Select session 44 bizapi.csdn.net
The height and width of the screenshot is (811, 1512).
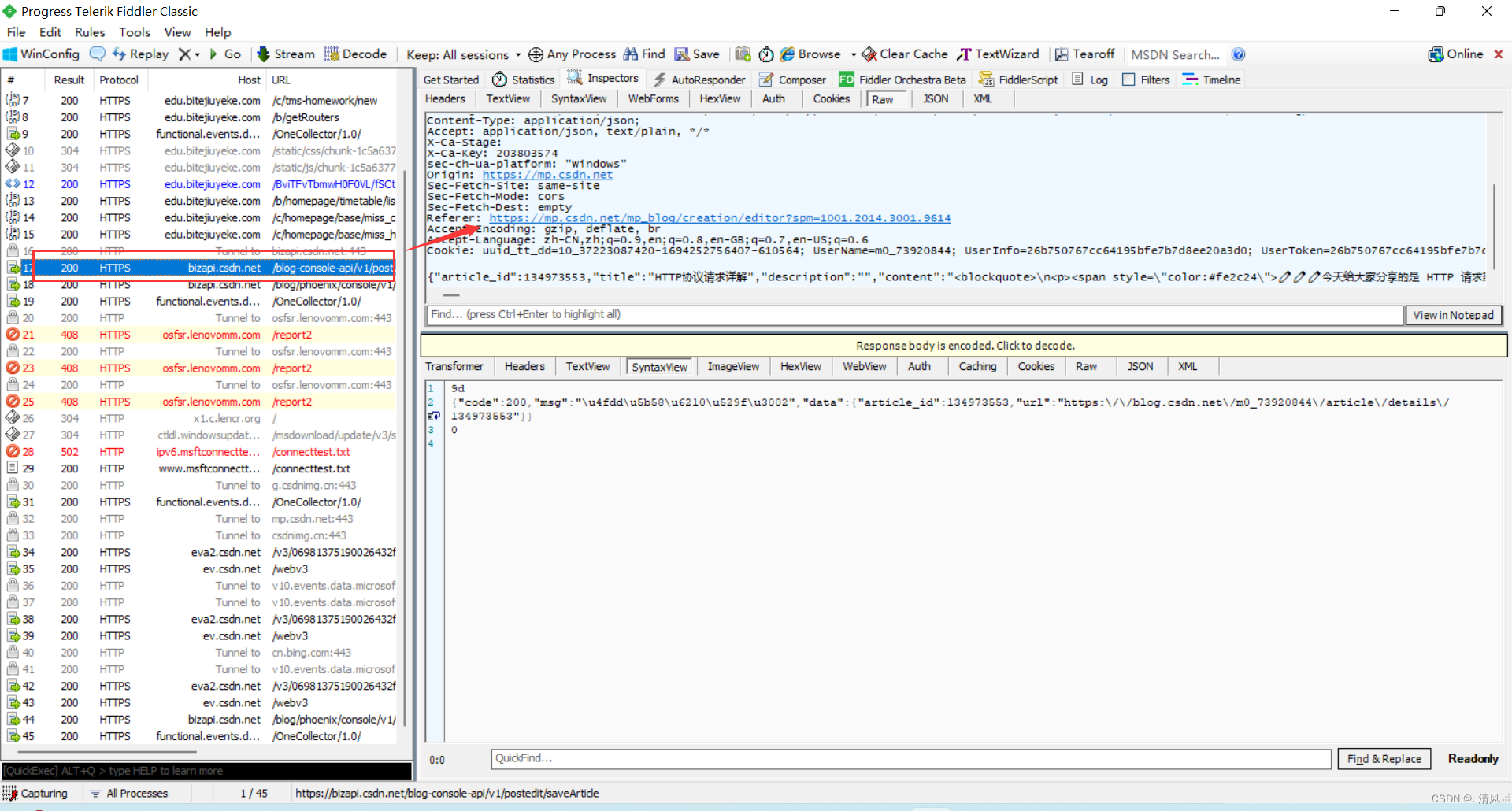(202, 720)
